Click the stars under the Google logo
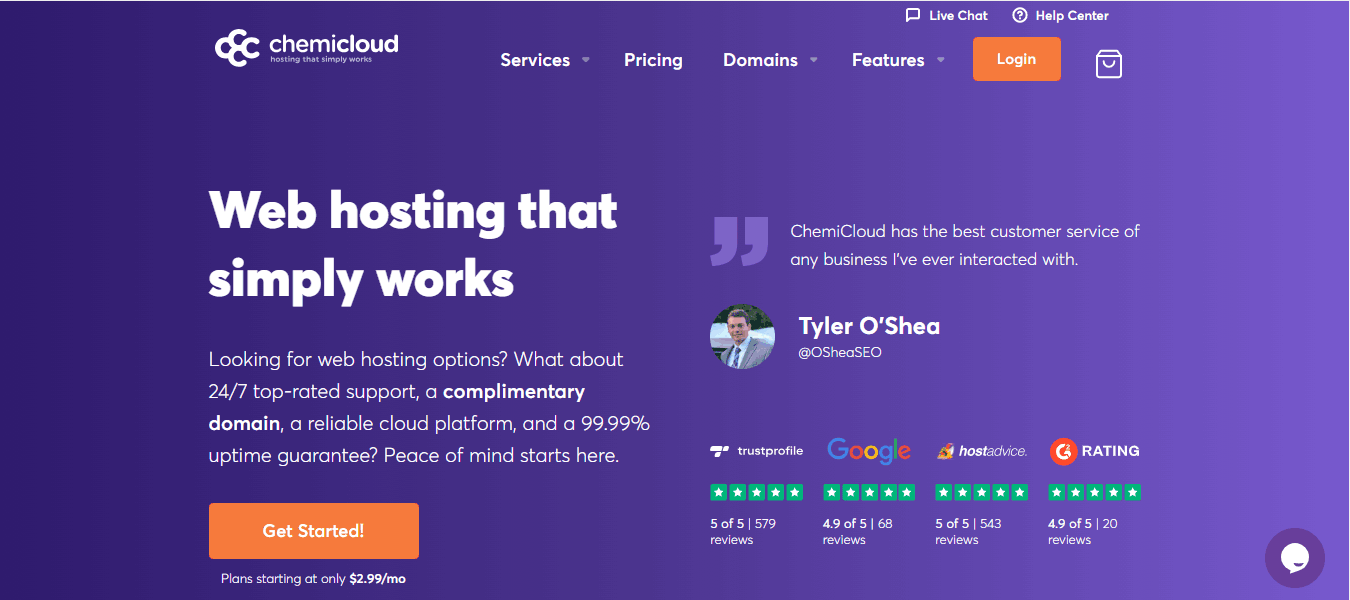 (869, 492)
